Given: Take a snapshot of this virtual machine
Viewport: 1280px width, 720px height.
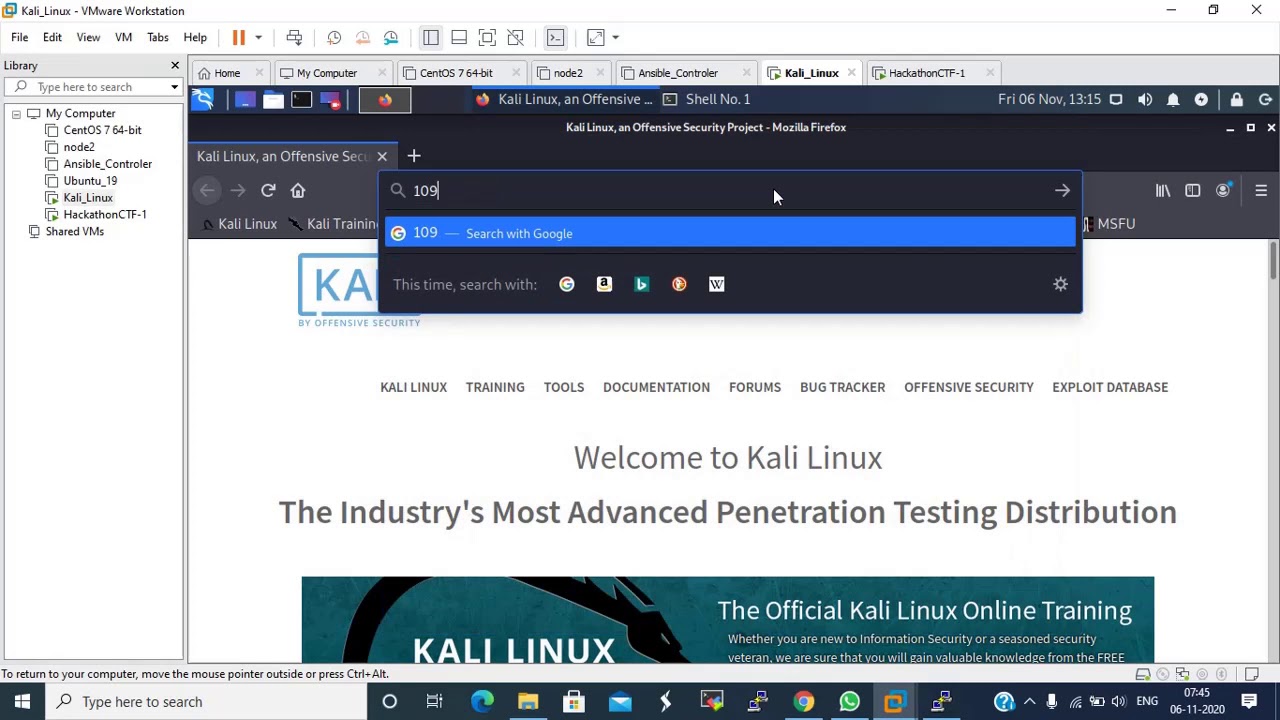Looking at the screenshot, I should [x=334, y=37].
